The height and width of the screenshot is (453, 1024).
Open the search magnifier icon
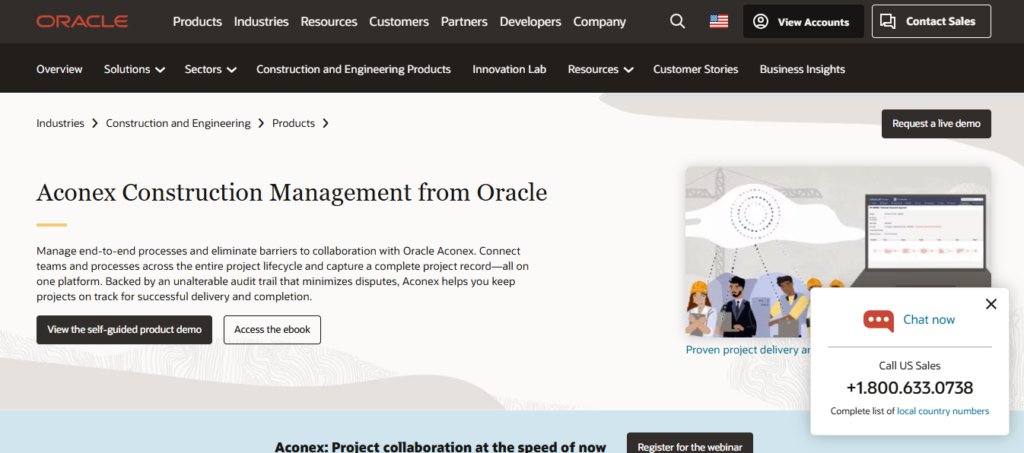[677, 22]
